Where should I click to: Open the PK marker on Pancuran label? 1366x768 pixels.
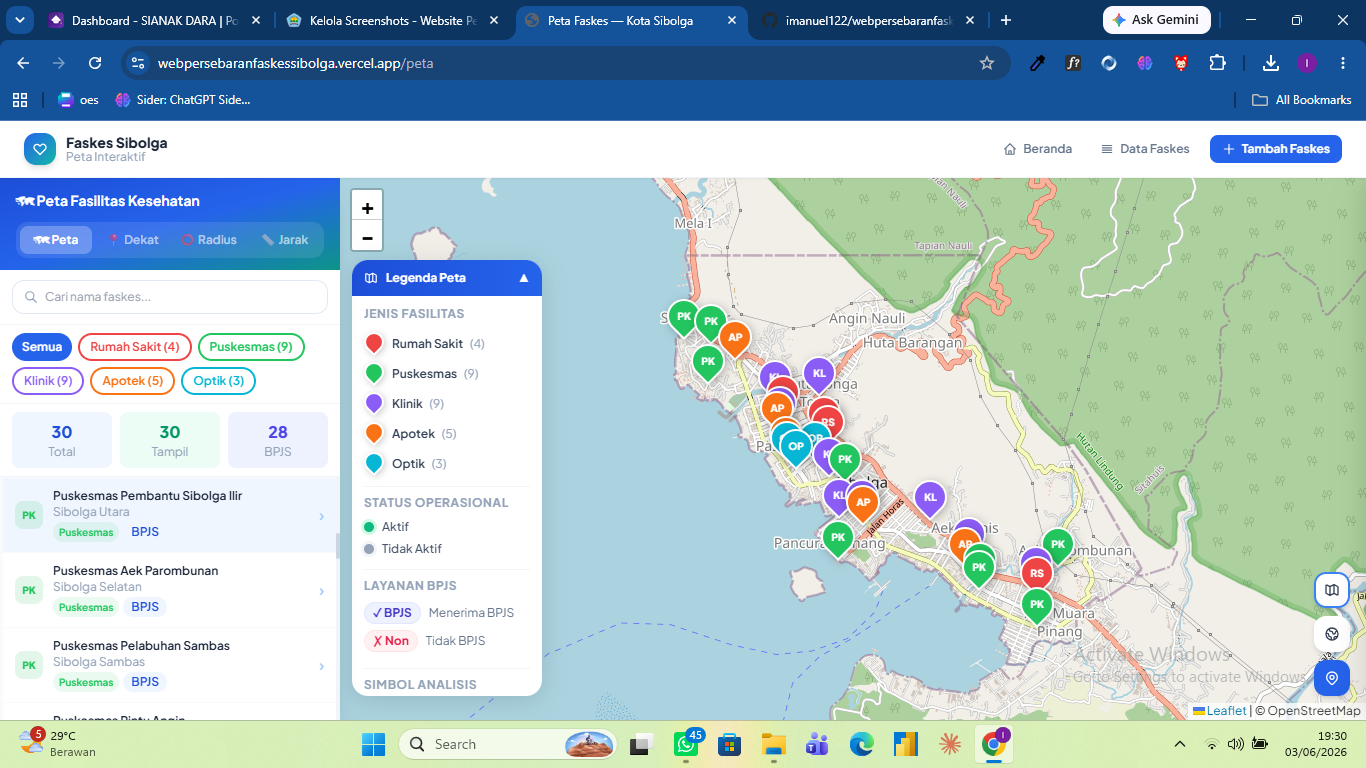[x=838, y=537]
